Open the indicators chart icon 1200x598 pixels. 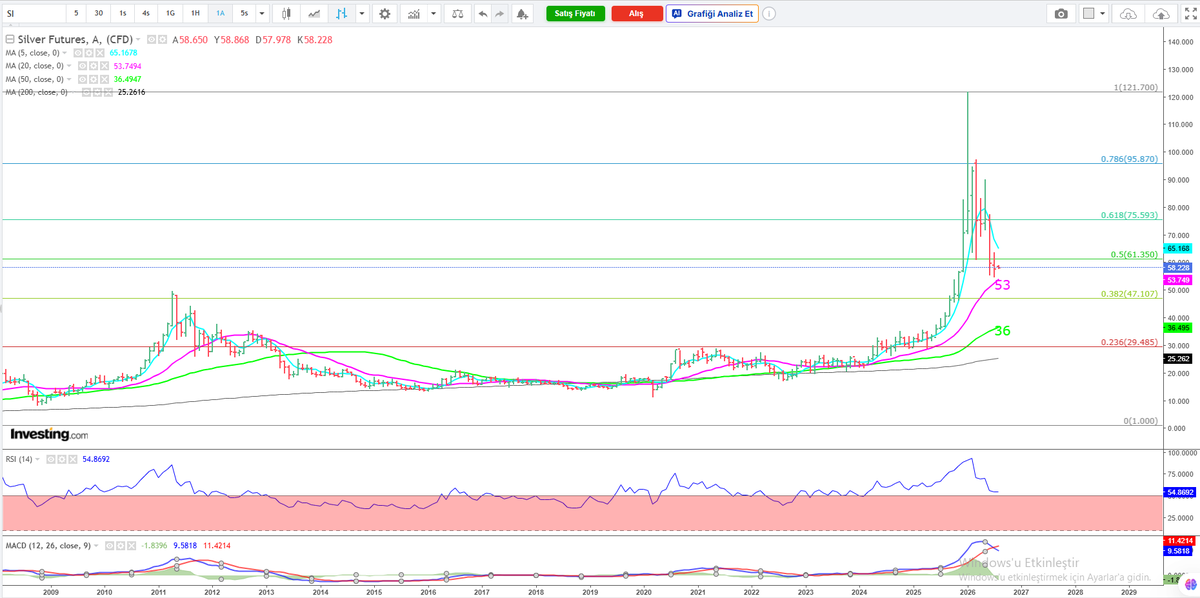413,14
